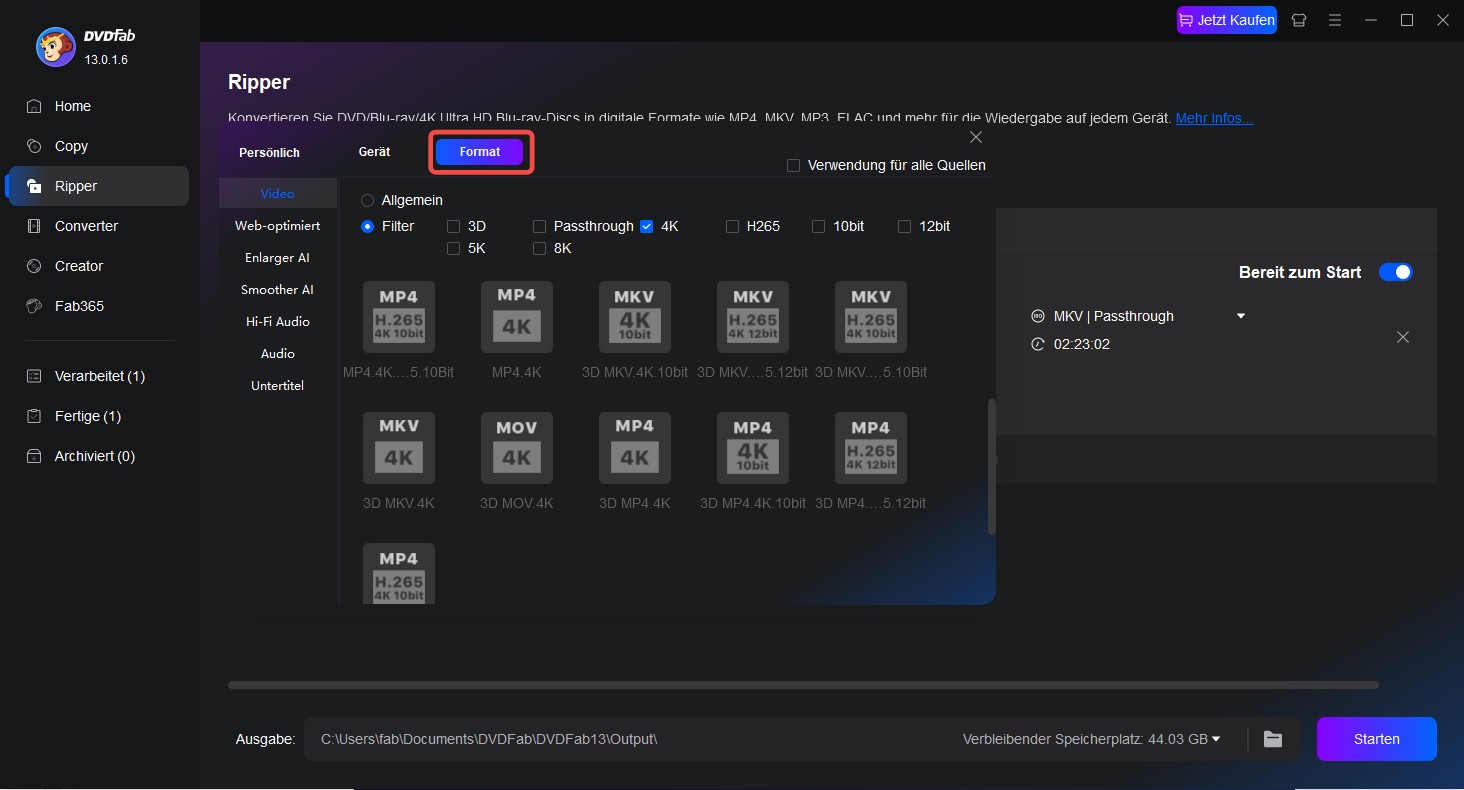Switch to the Persönlich tab
The height and width of the screenshot is (790, 1464).
point(269,153)
